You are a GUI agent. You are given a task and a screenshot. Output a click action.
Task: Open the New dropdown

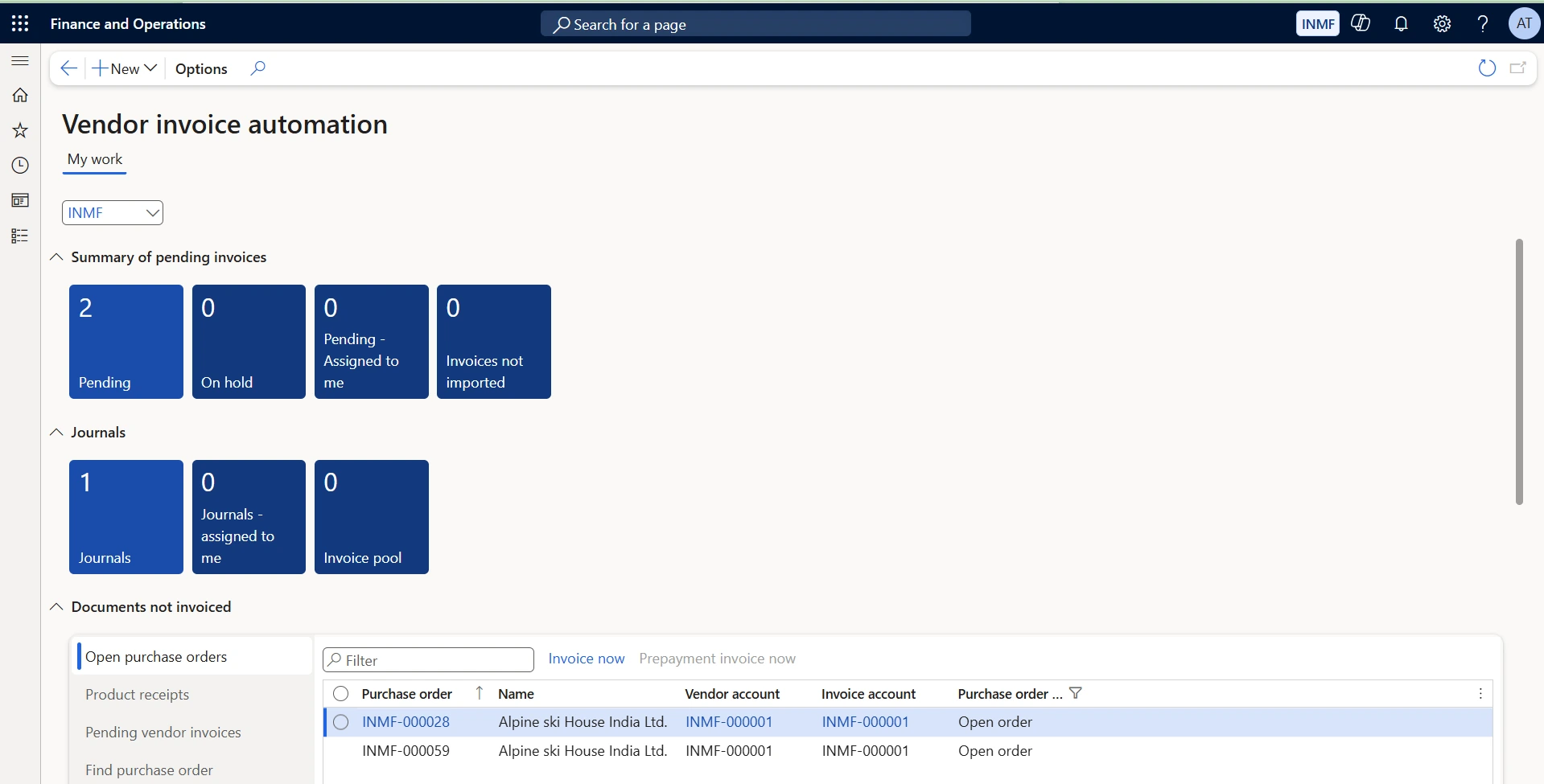coord(124,68)
